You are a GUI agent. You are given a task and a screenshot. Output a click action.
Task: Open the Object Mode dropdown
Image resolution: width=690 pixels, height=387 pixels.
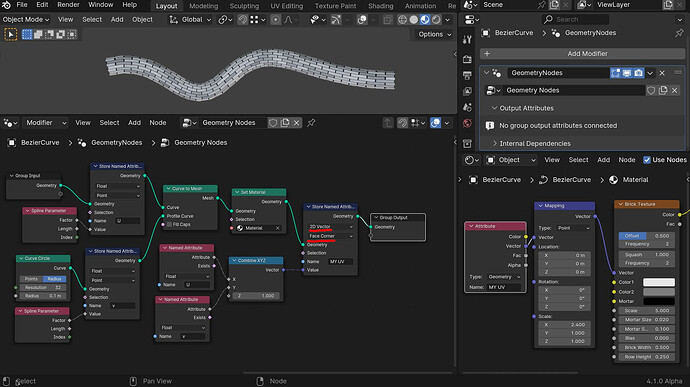26,20
